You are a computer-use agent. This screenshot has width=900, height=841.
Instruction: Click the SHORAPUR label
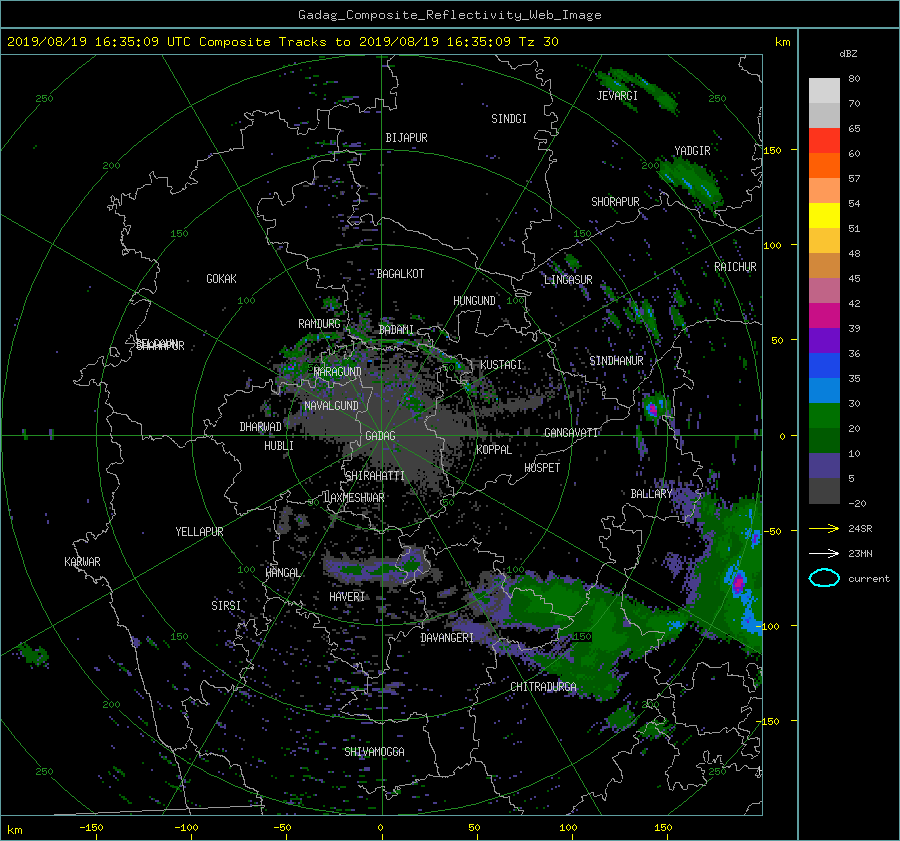tap(615, 202)
